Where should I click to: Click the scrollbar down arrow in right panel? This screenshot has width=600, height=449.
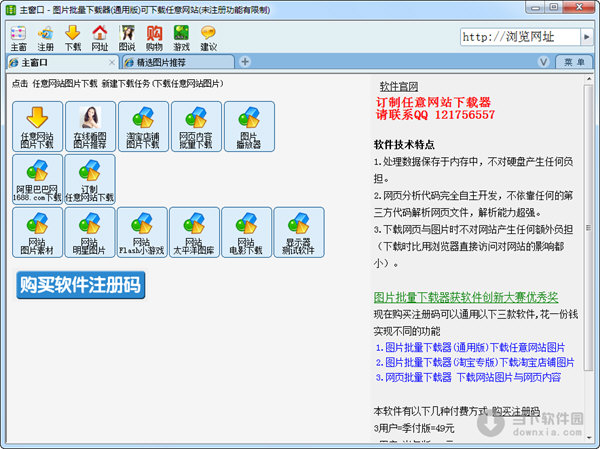point(589,437)
